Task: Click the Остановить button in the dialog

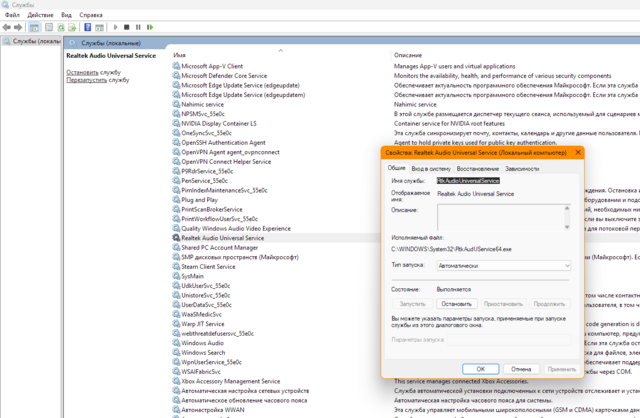Action: [x=456, y=304]
